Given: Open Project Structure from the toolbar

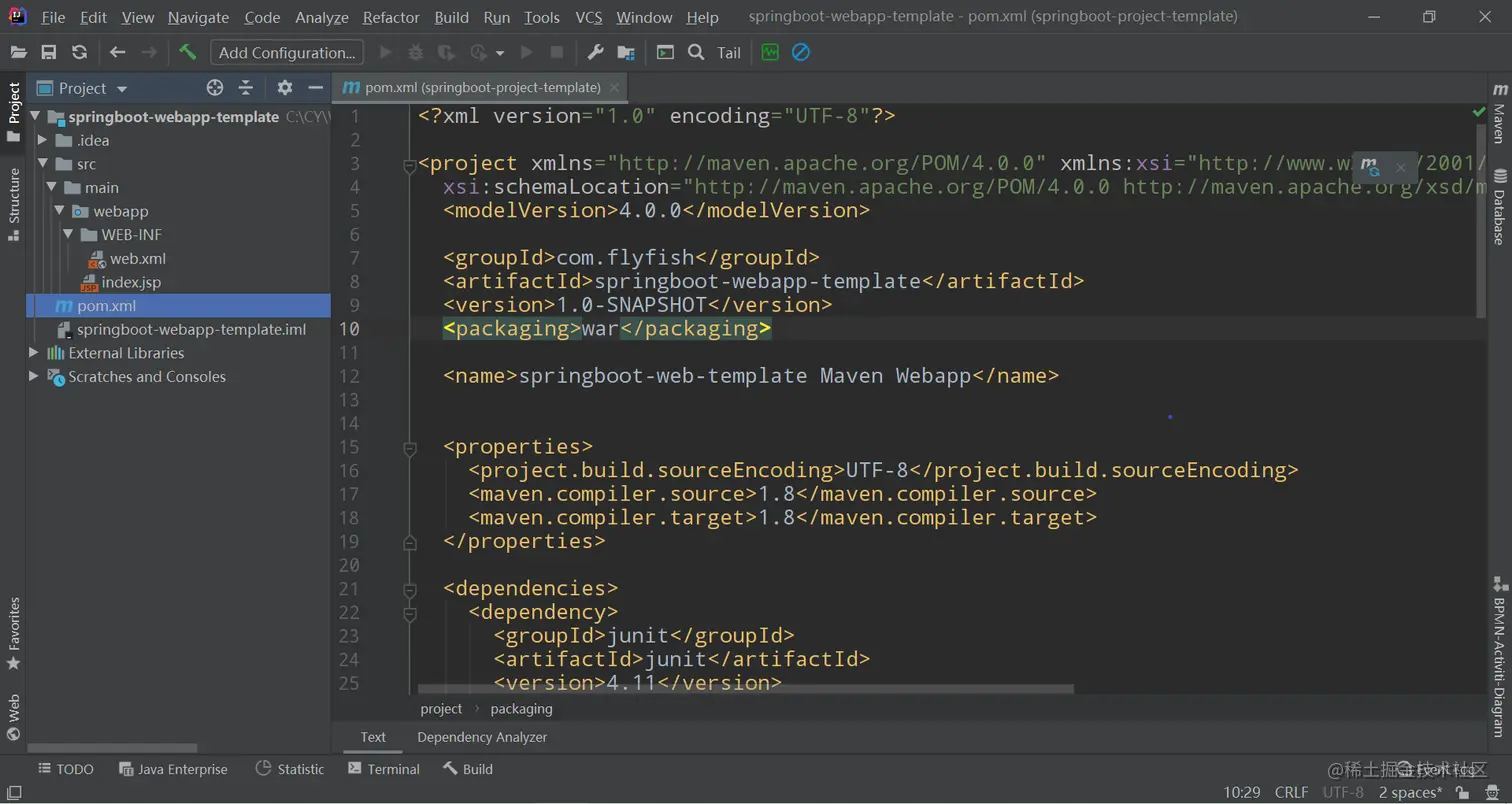Looking at the screenshot, I should (626, 52).
